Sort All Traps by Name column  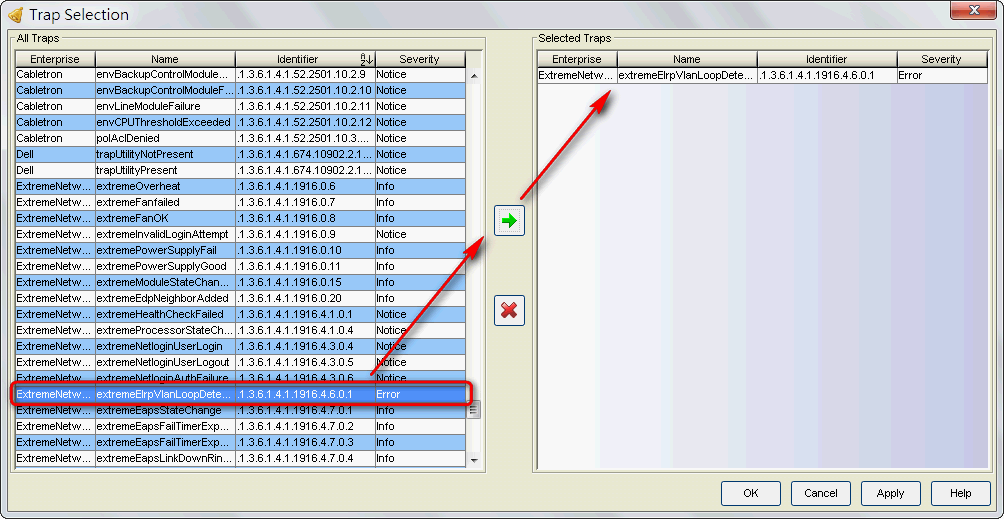click(x=165, y=59)
